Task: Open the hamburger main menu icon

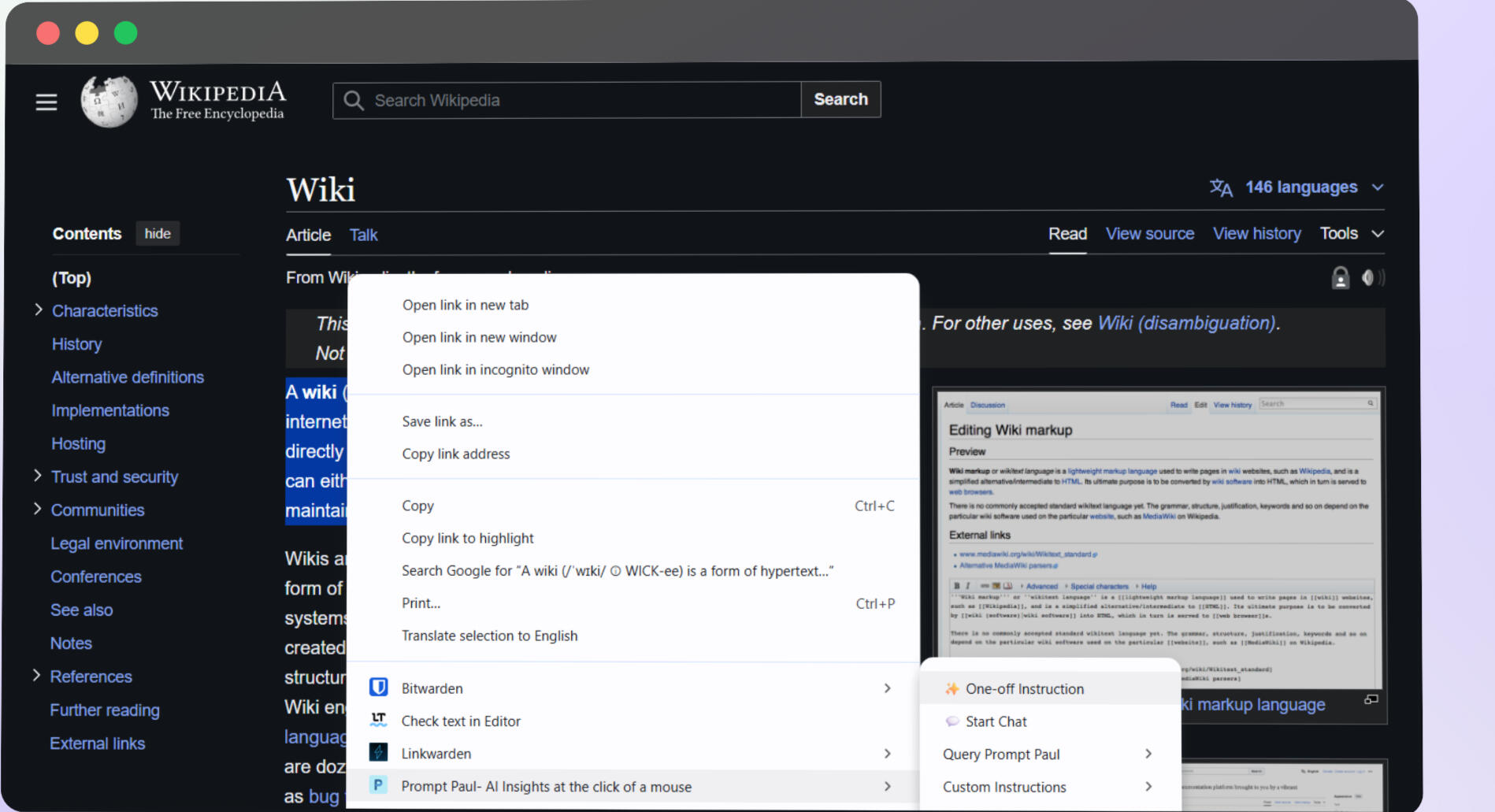Action: 46,102
